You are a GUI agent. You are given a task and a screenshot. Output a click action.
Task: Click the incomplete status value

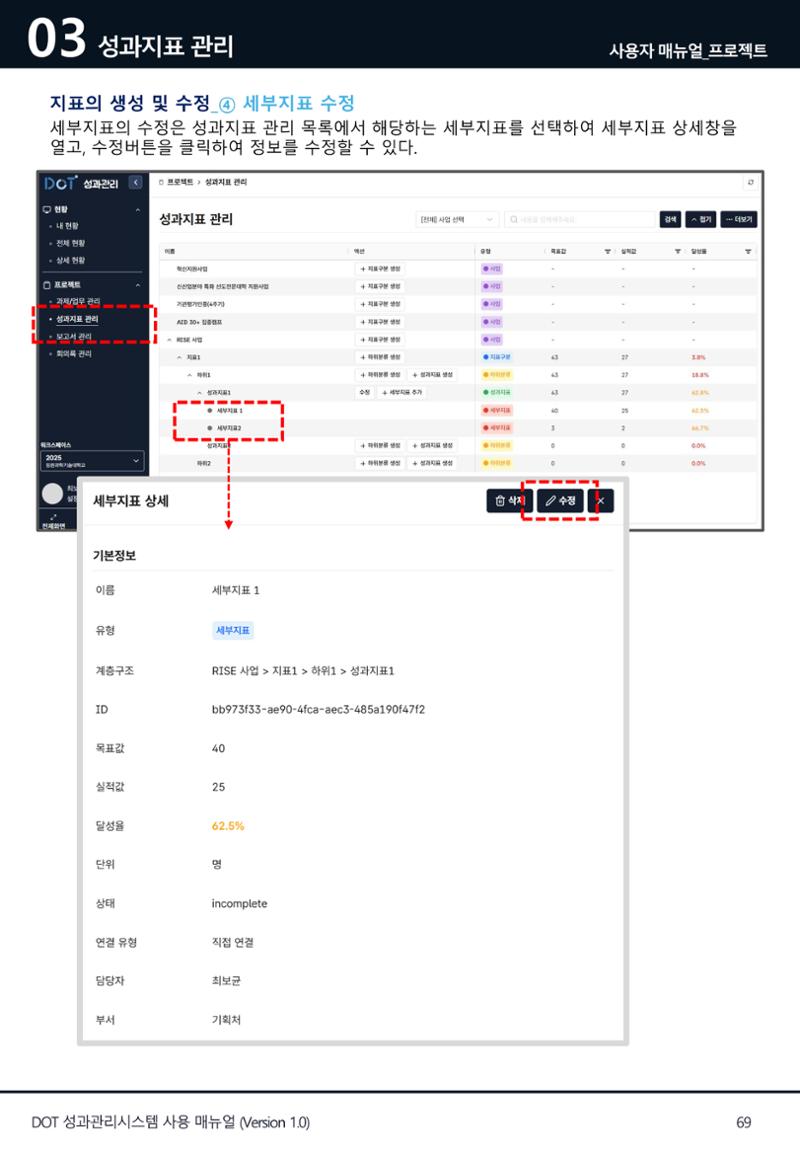click(239, 904)
